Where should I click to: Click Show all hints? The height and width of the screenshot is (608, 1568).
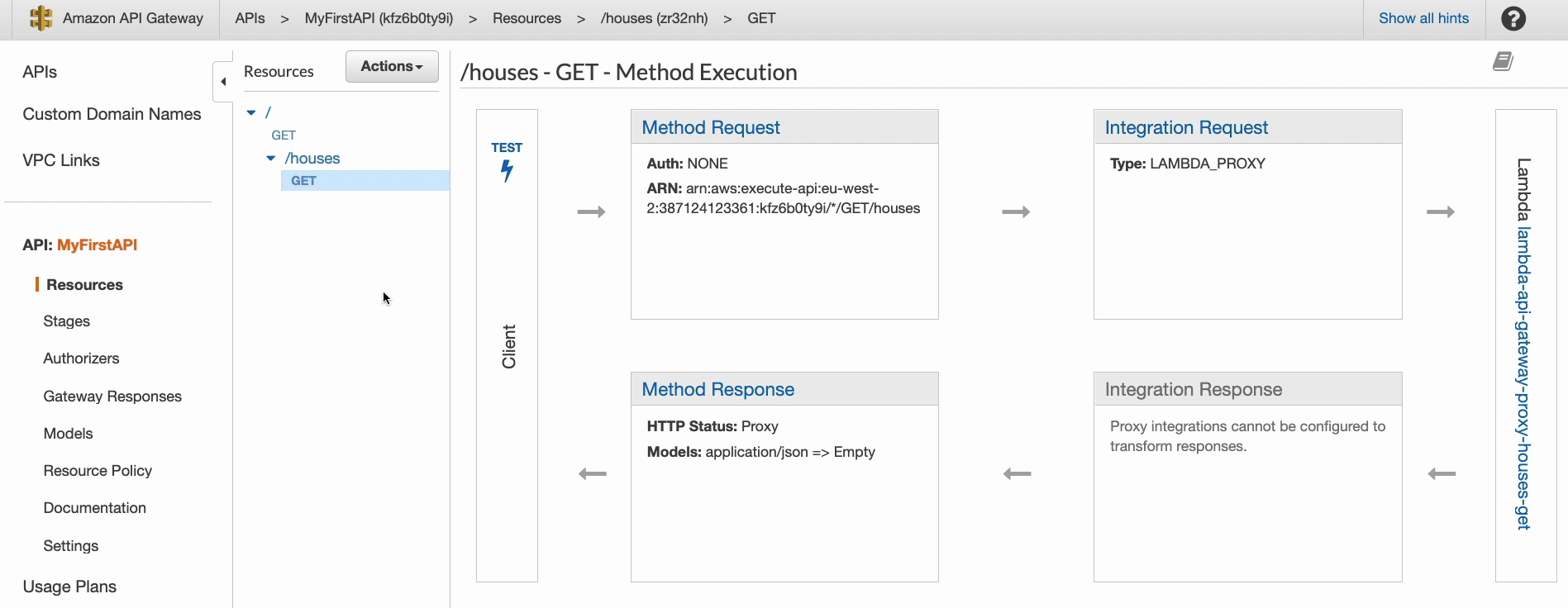click(1423, 18)
